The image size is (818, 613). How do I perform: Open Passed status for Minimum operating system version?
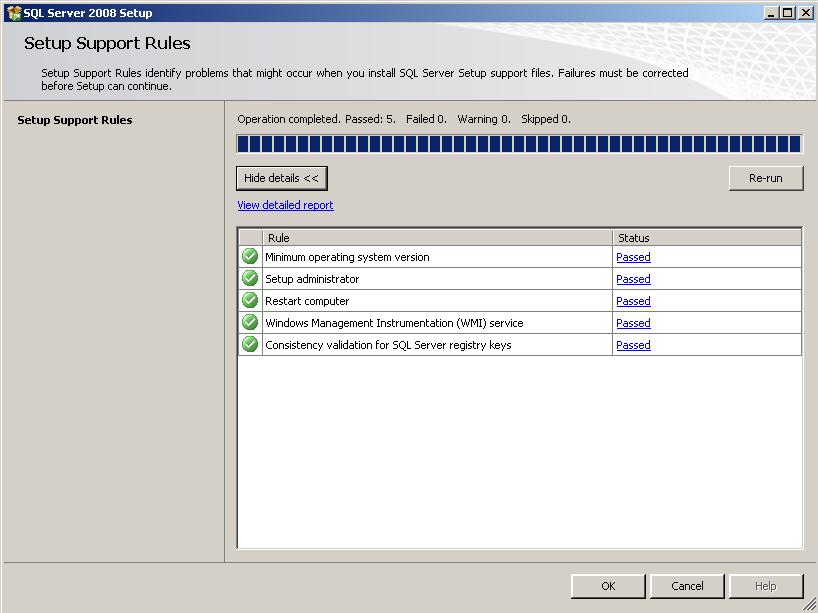[x=633, y=257]
